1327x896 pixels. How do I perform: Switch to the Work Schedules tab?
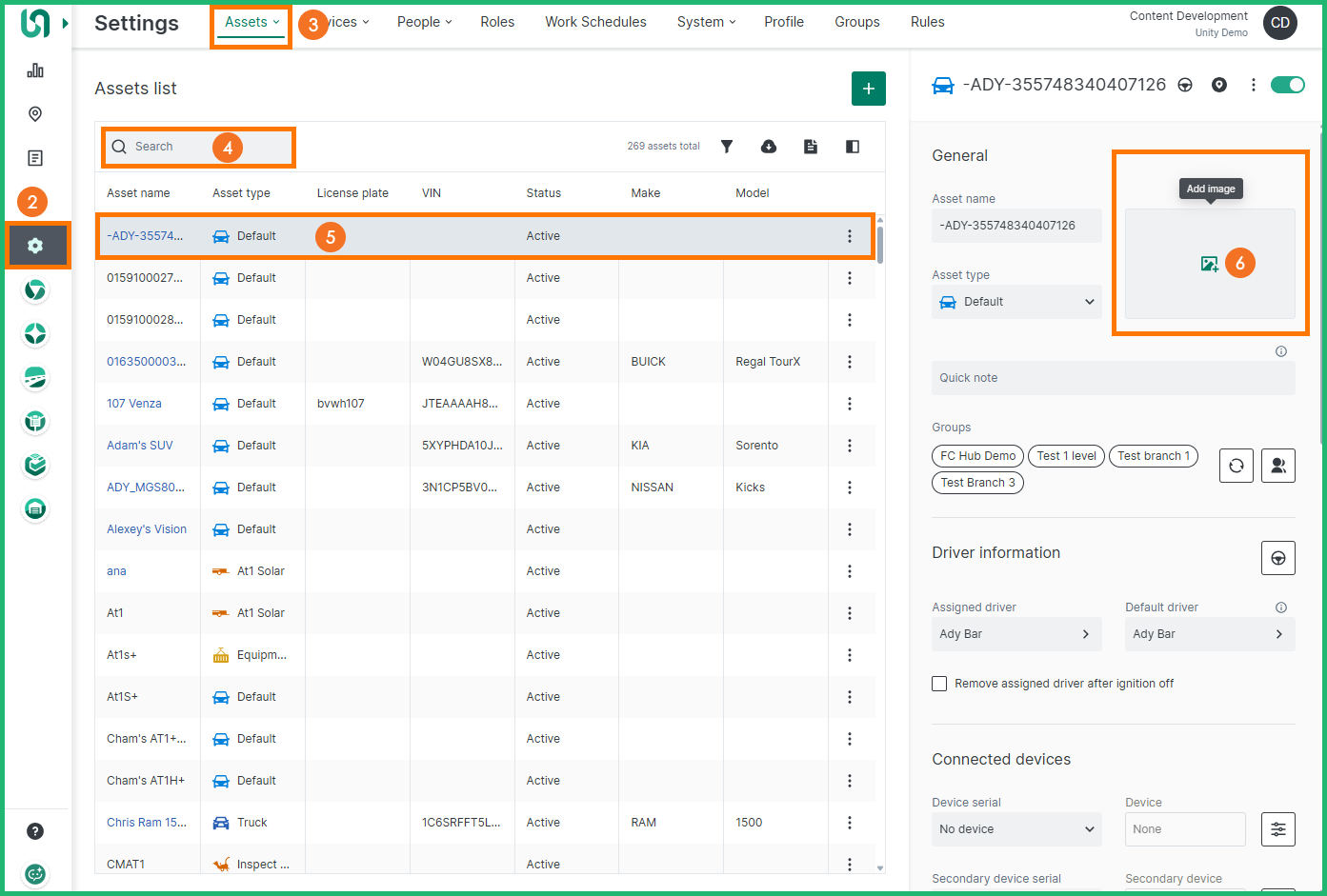coord(595,22)
